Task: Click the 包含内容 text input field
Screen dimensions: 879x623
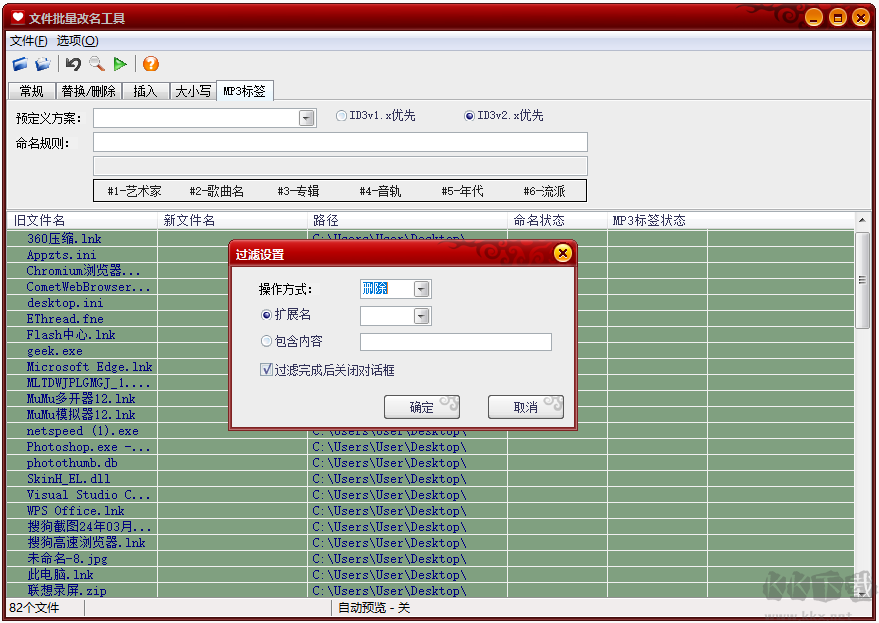Action: (x=455, y=342)
